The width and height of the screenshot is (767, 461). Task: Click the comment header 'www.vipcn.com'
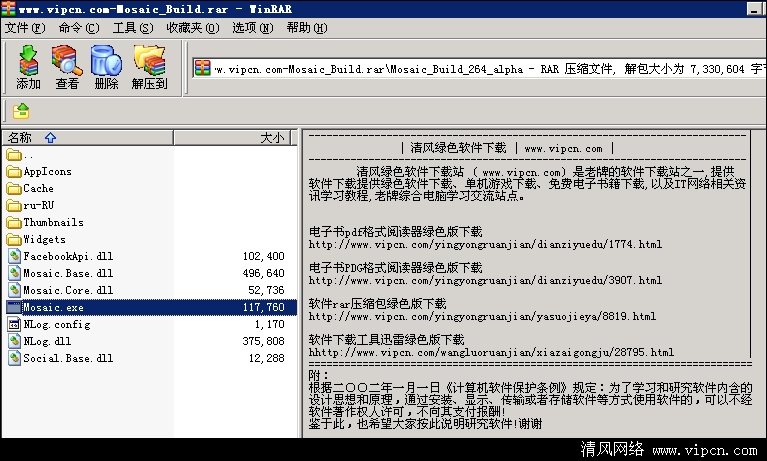click(564, 149)
